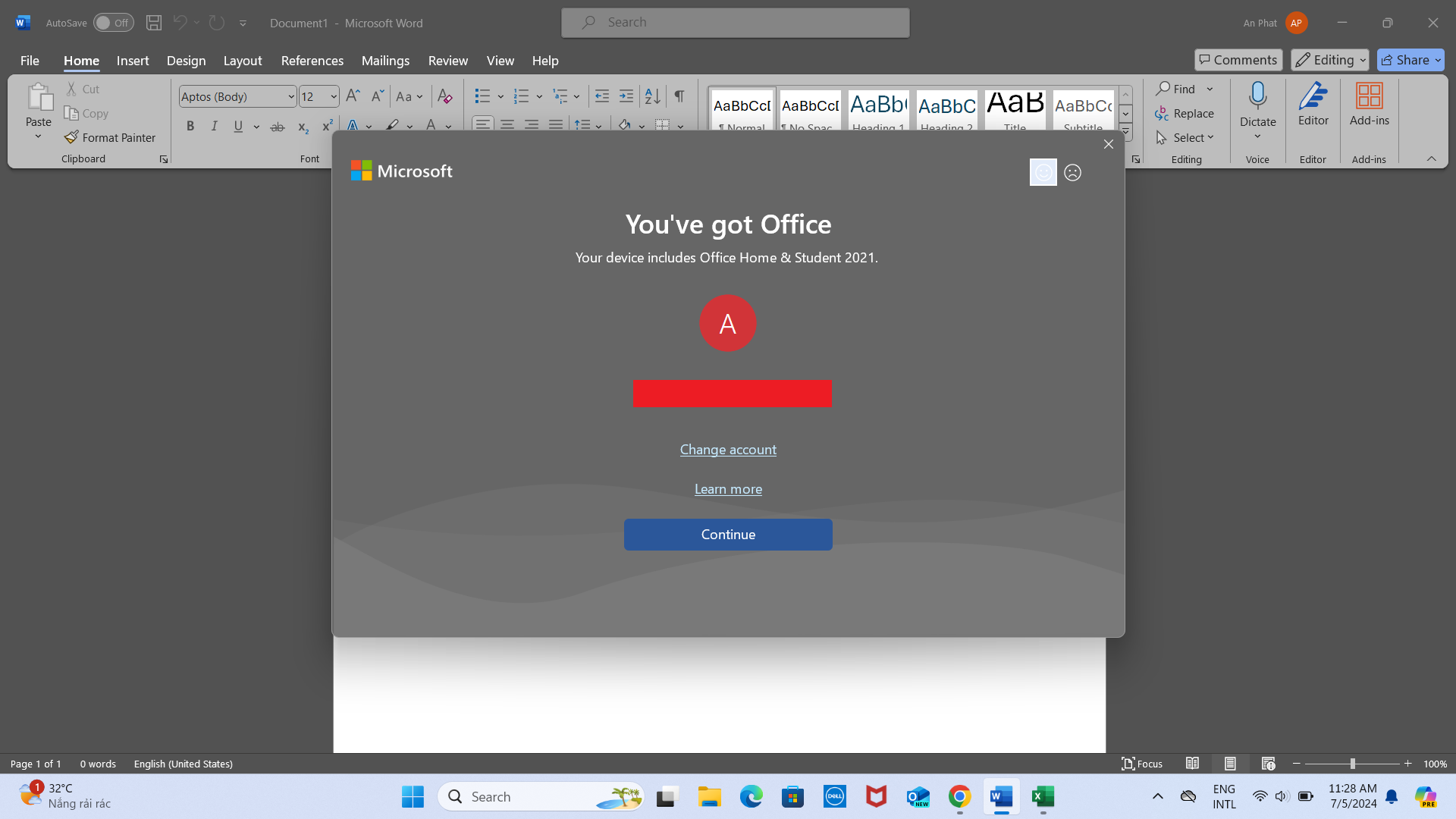Viewport: 1456px width, 819px height.
Task: Open the Editor pane
Action: pyautogui.click(x=1313, y=106)
